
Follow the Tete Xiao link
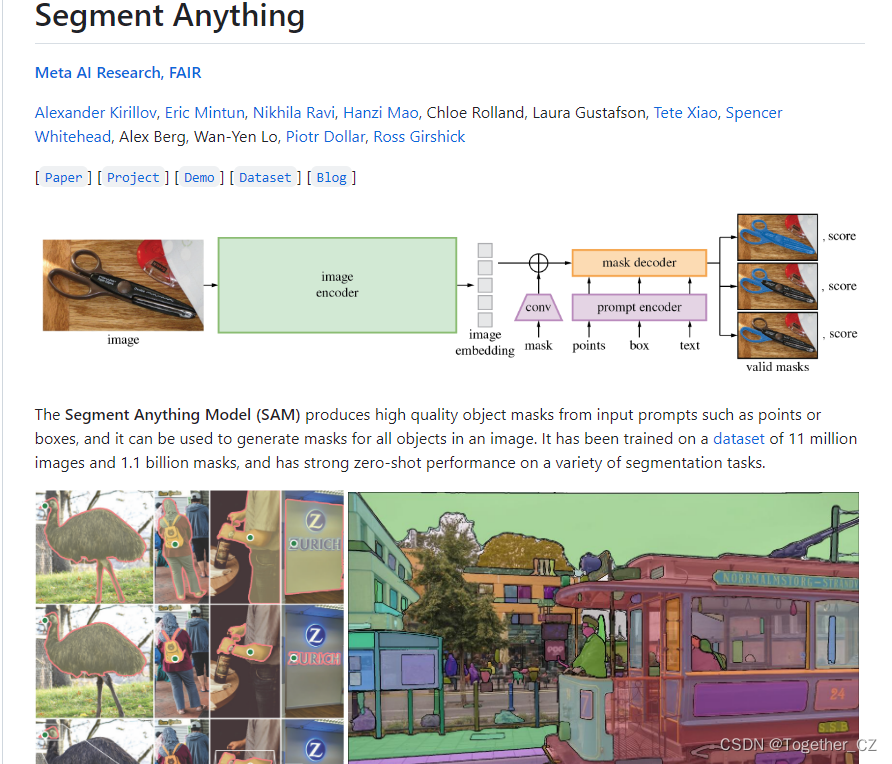point(685,113)
